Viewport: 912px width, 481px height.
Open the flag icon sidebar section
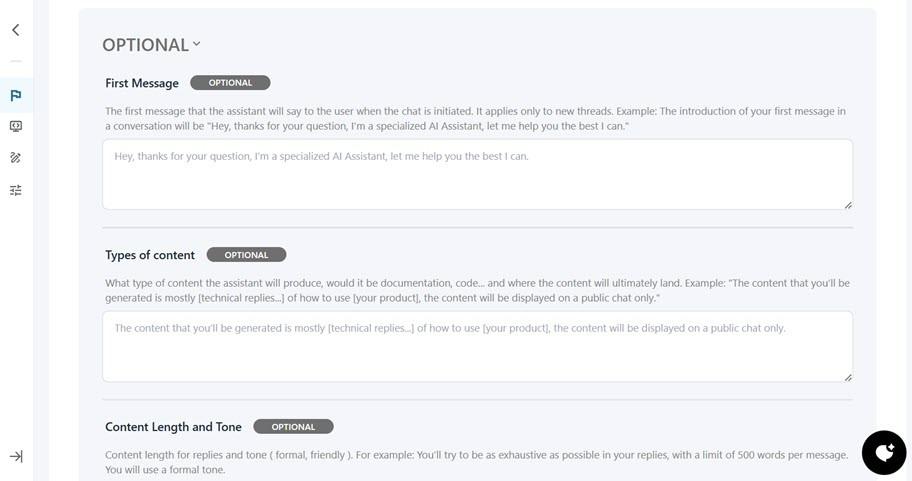tap(16, 96)
